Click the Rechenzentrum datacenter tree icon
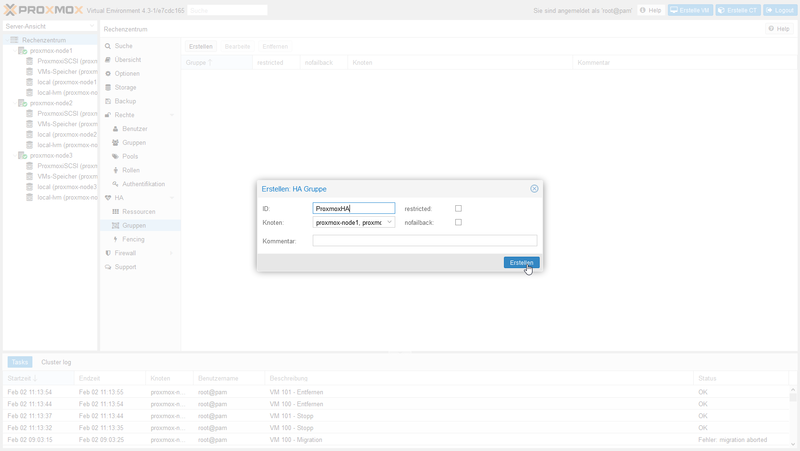Screen dimensions: 800x451 pos(14,40)
